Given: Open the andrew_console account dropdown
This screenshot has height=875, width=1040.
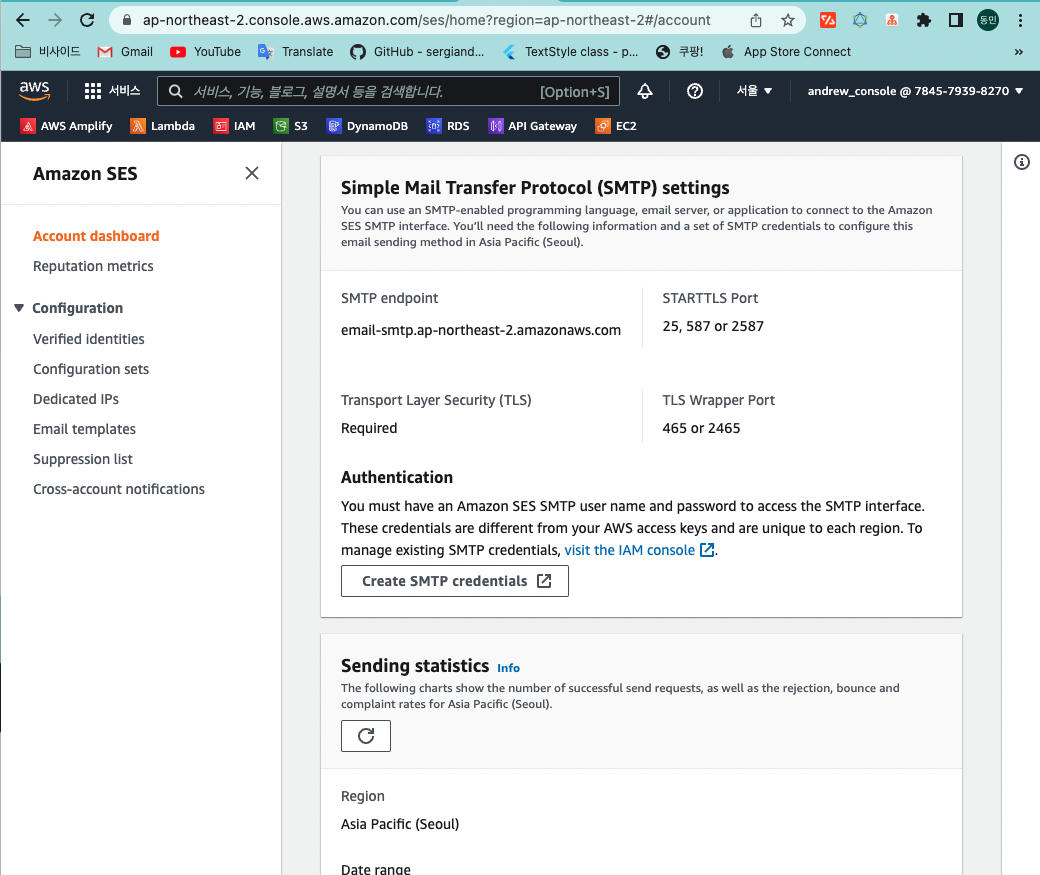Looking at the screenshot, I should (915, 91).
